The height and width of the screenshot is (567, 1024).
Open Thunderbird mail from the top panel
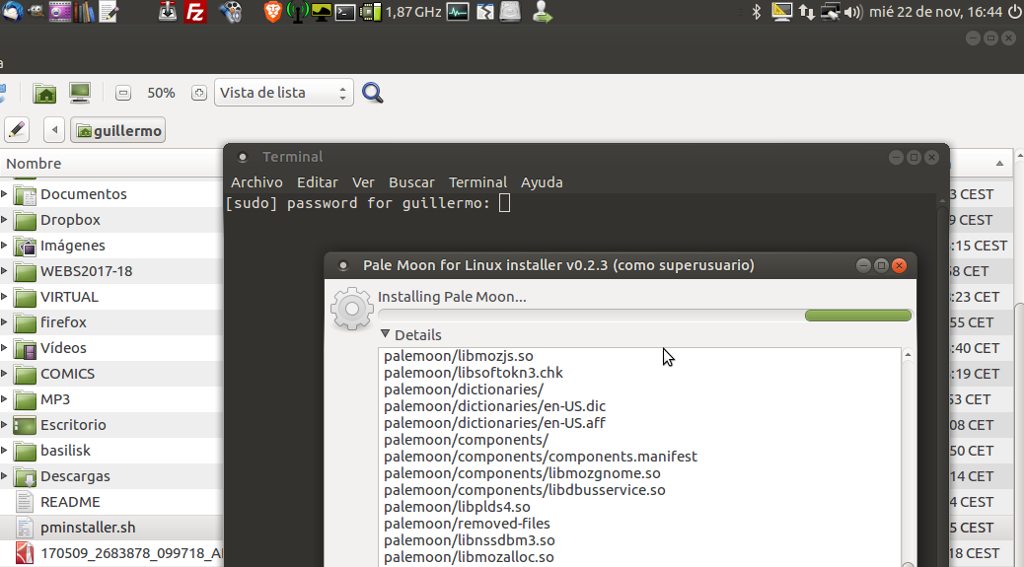tap(12, 12)
